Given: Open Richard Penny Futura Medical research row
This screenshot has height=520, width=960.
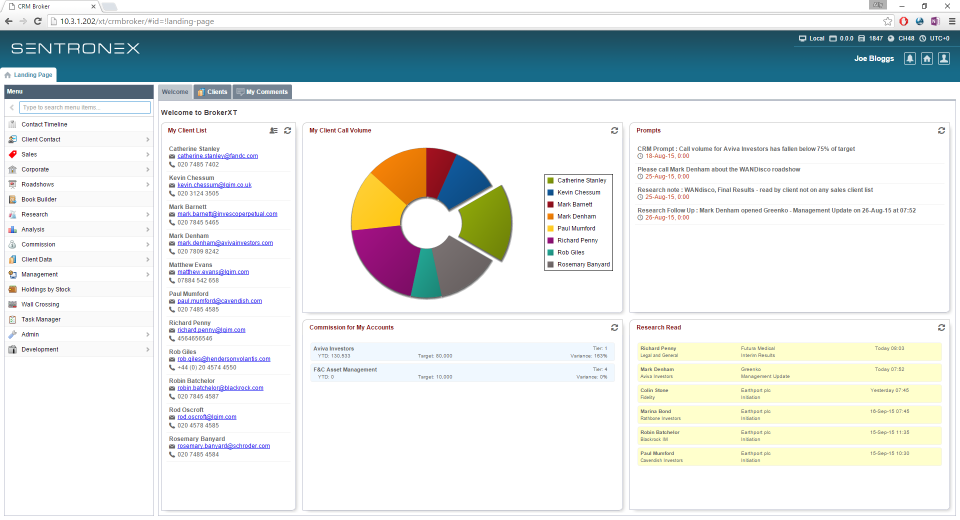Looking at the screenshot, I should click(x=789, y=352).
